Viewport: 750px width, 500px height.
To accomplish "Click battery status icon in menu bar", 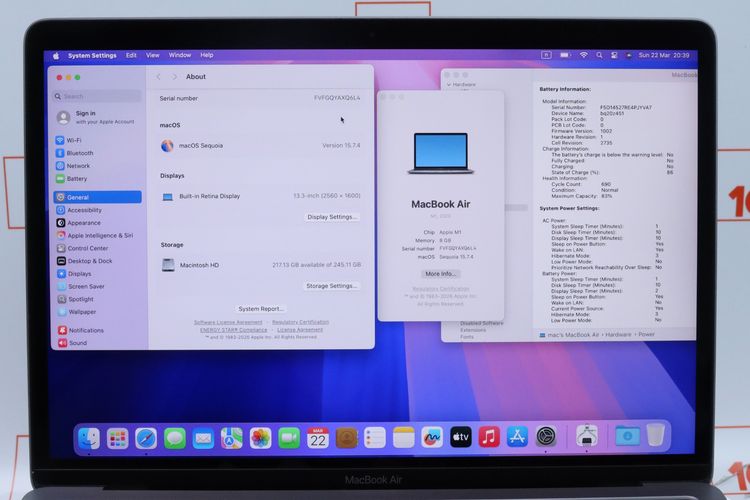I will point(565,55).
